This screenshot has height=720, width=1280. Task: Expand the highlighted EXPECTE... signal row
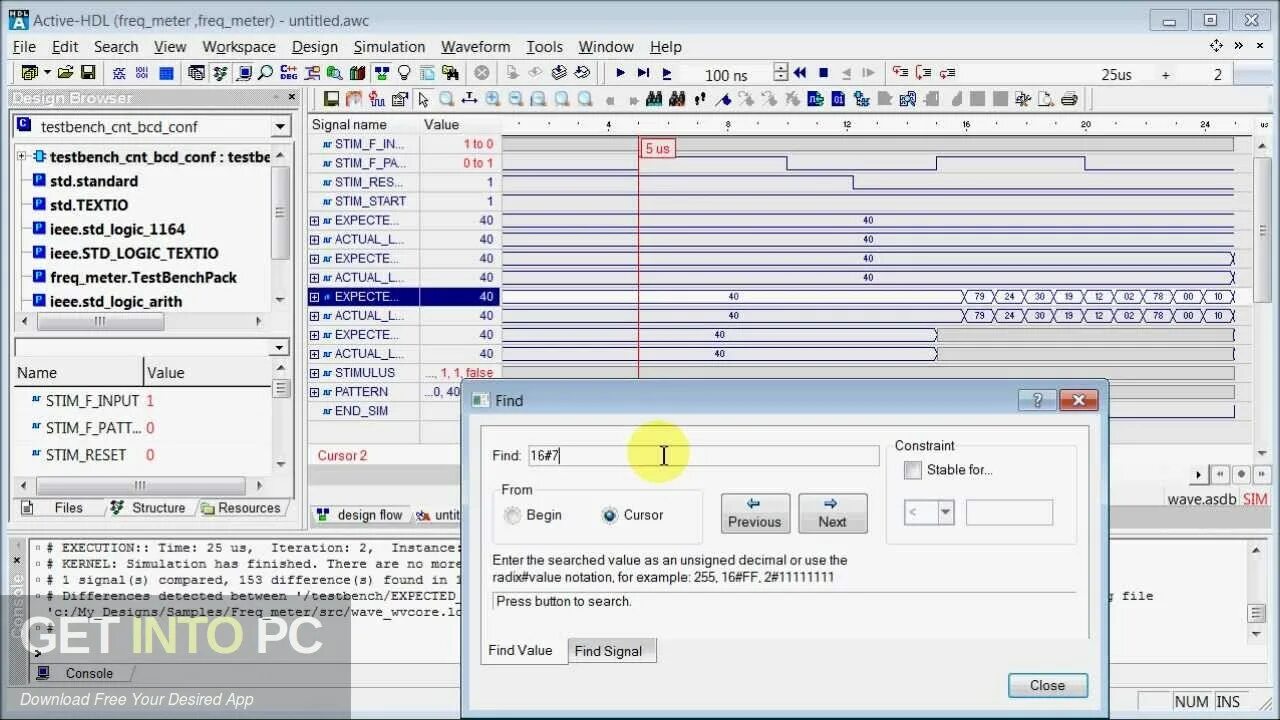[x=314, y=297]
